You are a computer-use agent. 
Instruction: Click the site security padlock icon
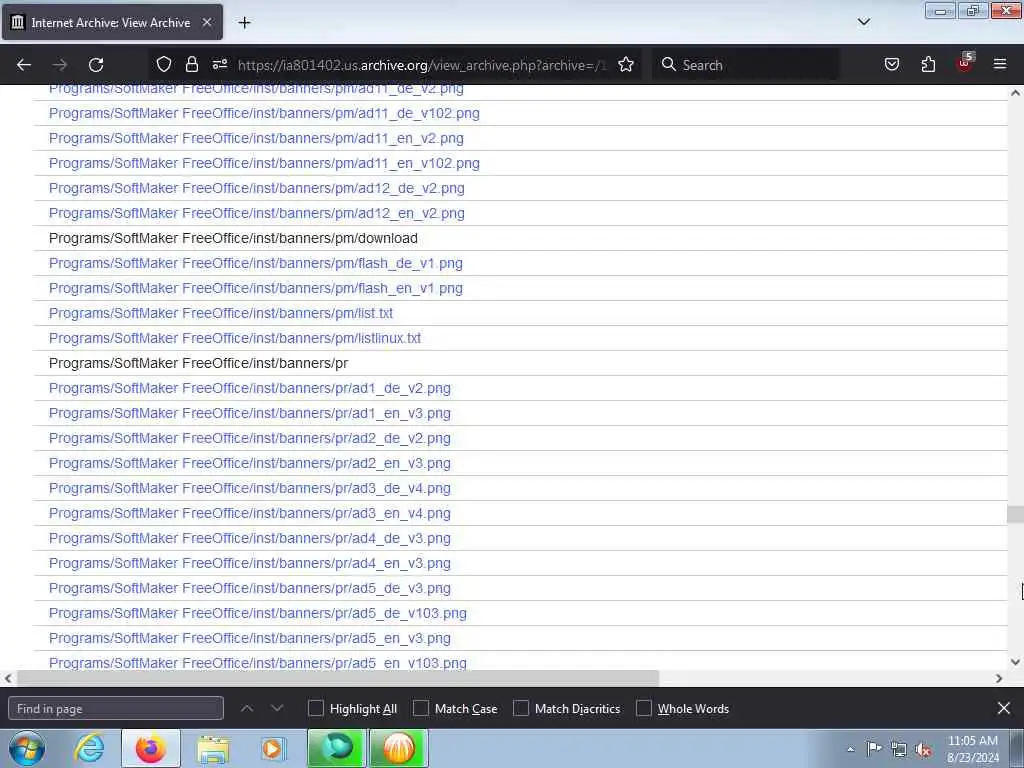tap(191, 65)
